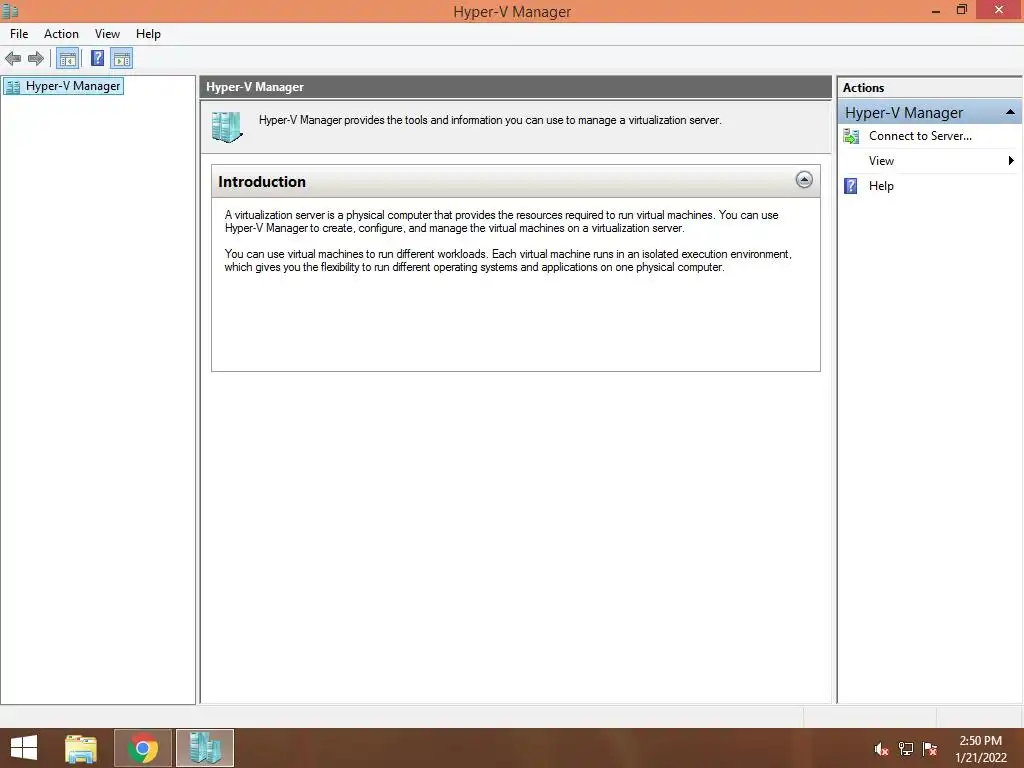Open the View menu in menu bar
This screenshot has height=768, width=1024.
(107, 34)
